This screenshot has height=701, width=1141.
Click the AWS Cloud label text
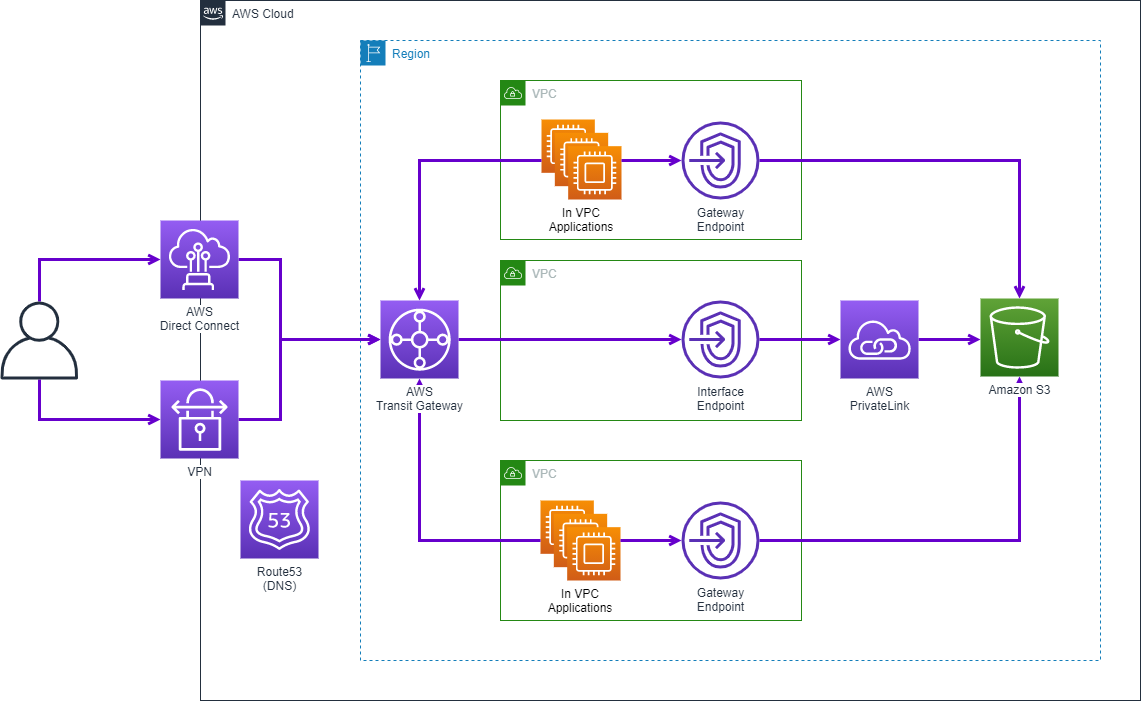(x=260, y=13)
